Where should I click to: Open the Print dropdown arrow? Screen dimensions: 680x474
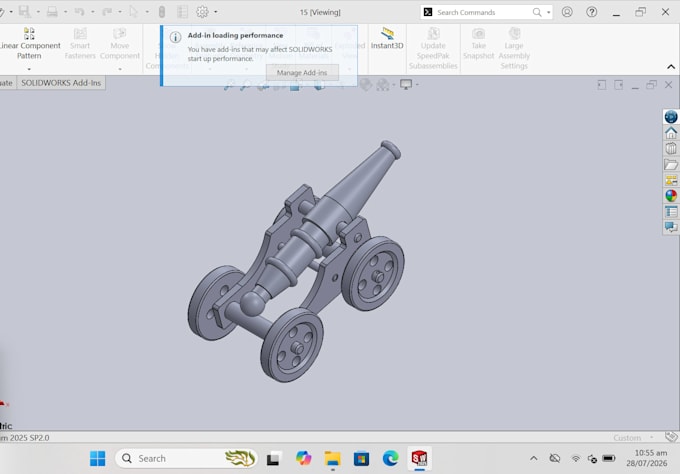pos(65,12)
